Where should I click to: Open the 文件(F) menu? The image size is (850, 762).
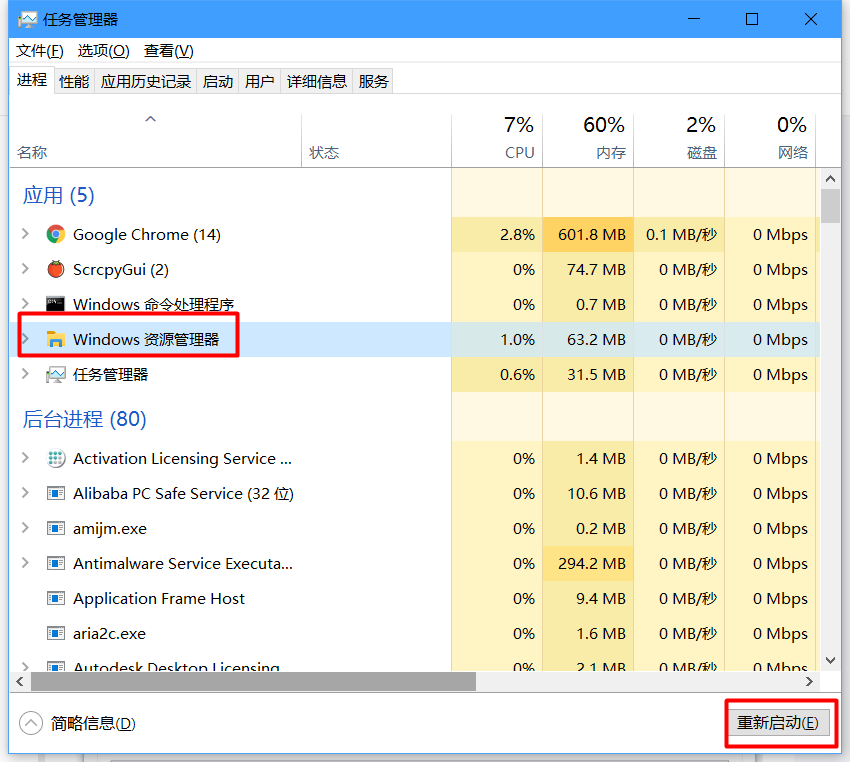pyautogui.click(x=40, y=51)
